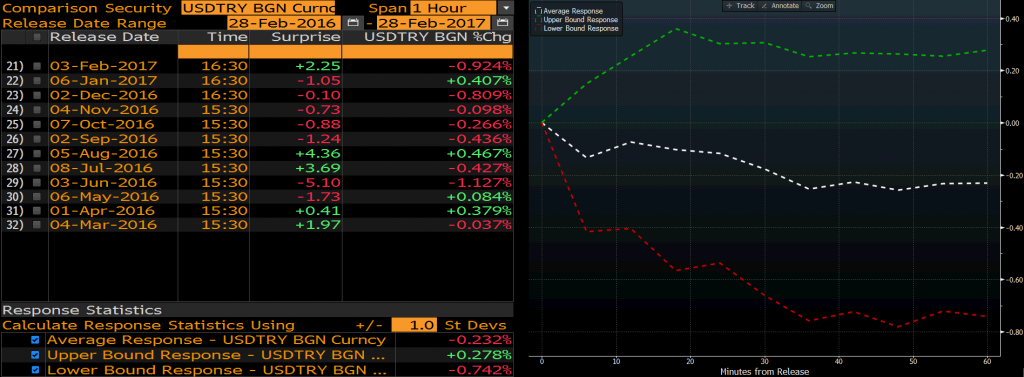Select the 03-Feb-2017 row checkbox
Screen dimensions: 1024x377
coord(37,66)
